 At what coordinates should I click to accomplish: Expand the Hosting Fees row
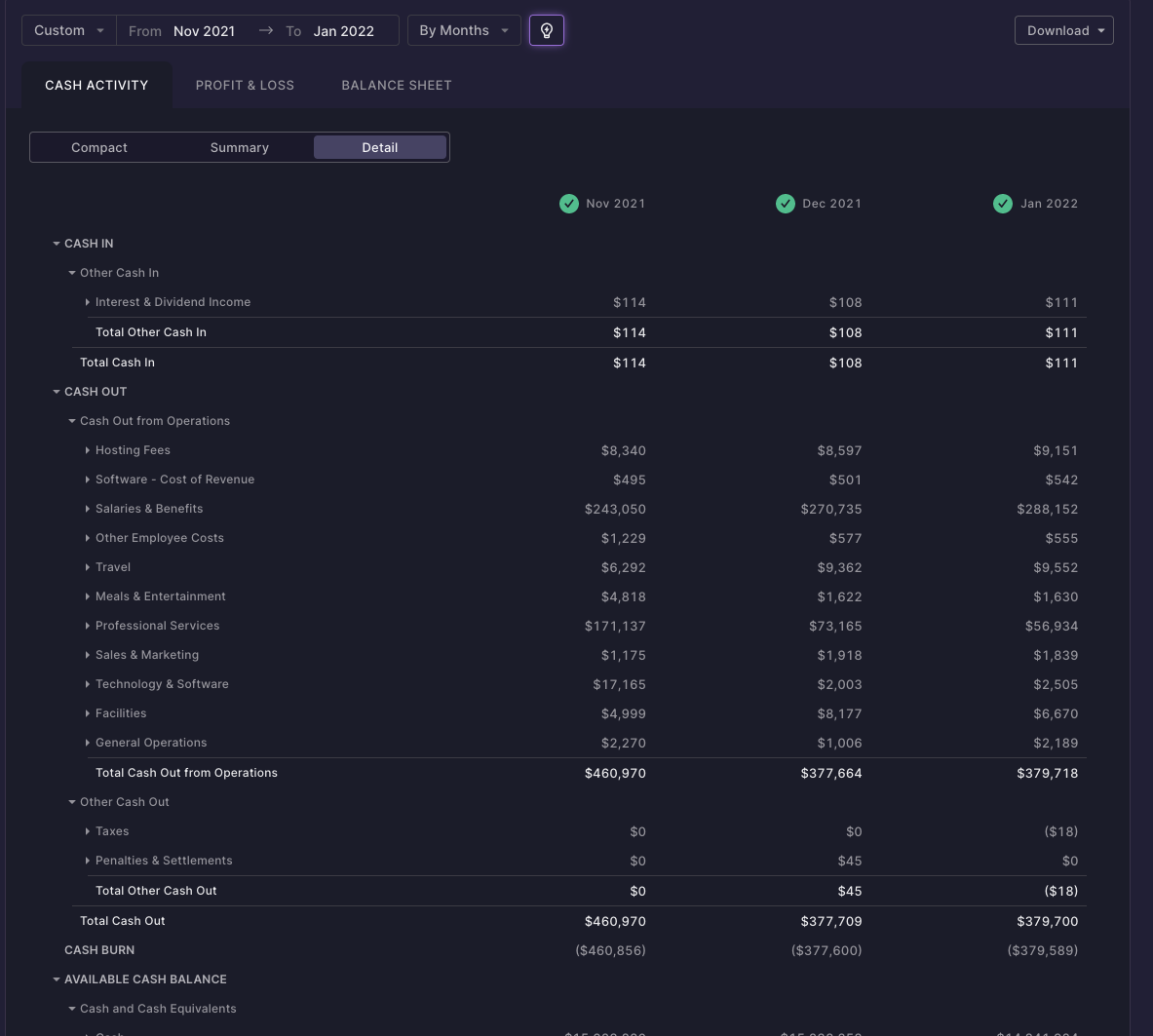coord(88,450)
